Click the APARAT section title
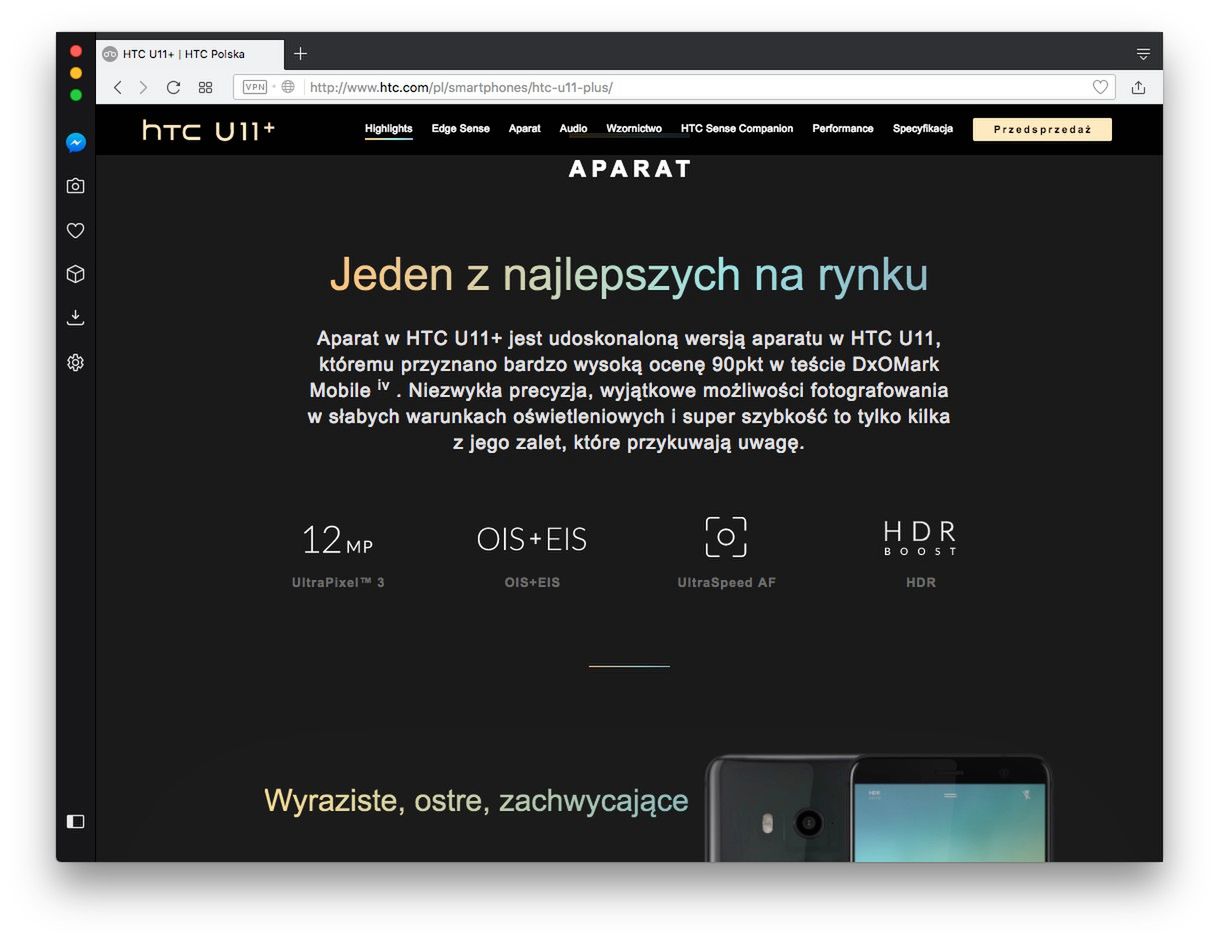This screenshot has height=942, width=1219. tap(630, 169)
